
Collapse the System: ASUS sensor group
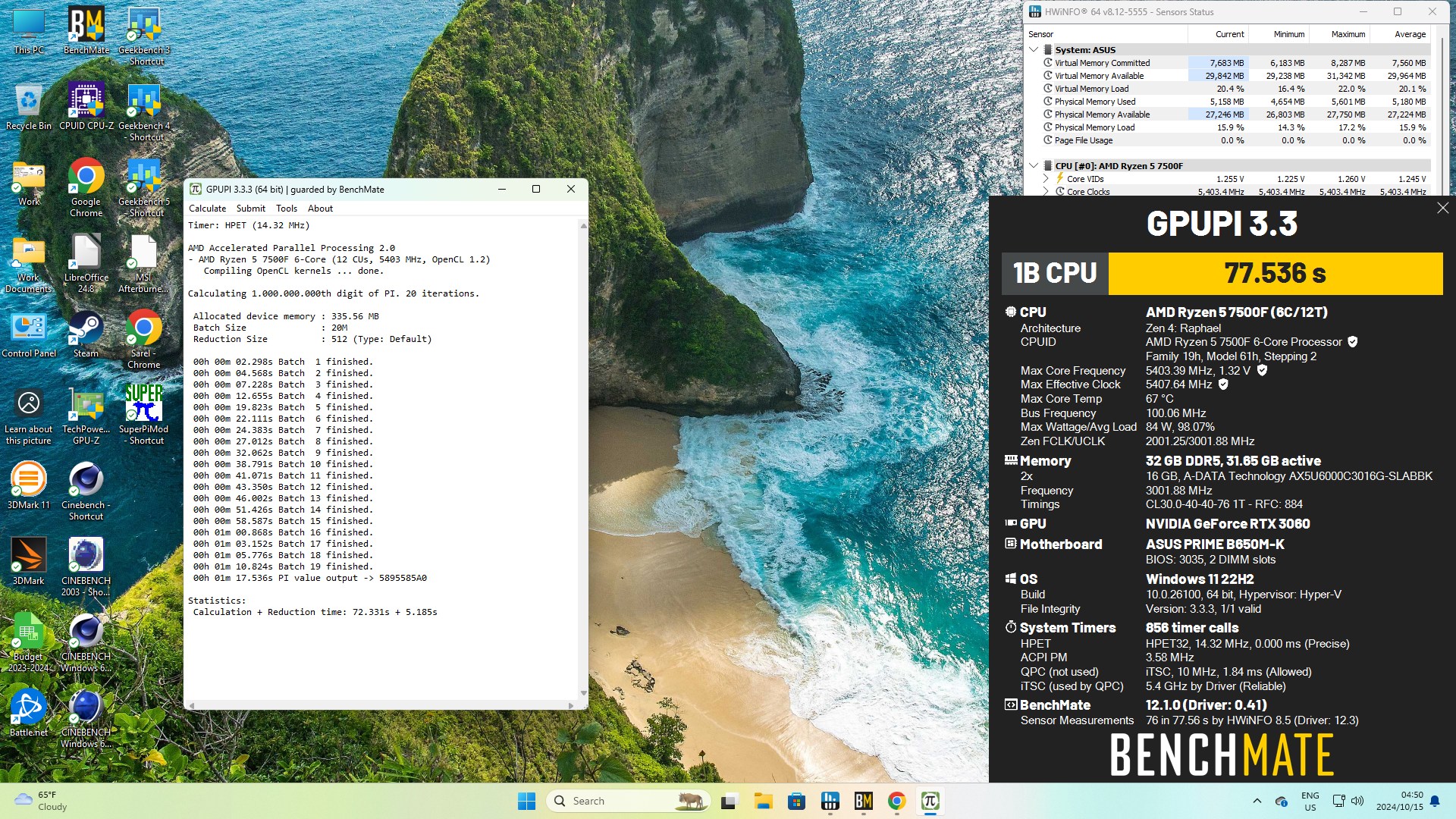click(1034, 50)
